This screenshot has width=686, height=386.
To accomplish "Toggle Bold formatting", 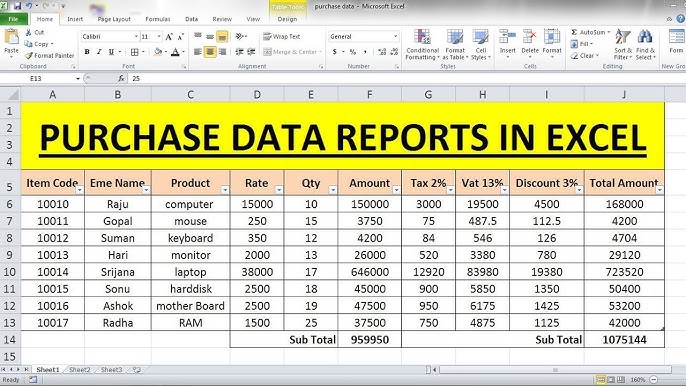I will 87,52.
